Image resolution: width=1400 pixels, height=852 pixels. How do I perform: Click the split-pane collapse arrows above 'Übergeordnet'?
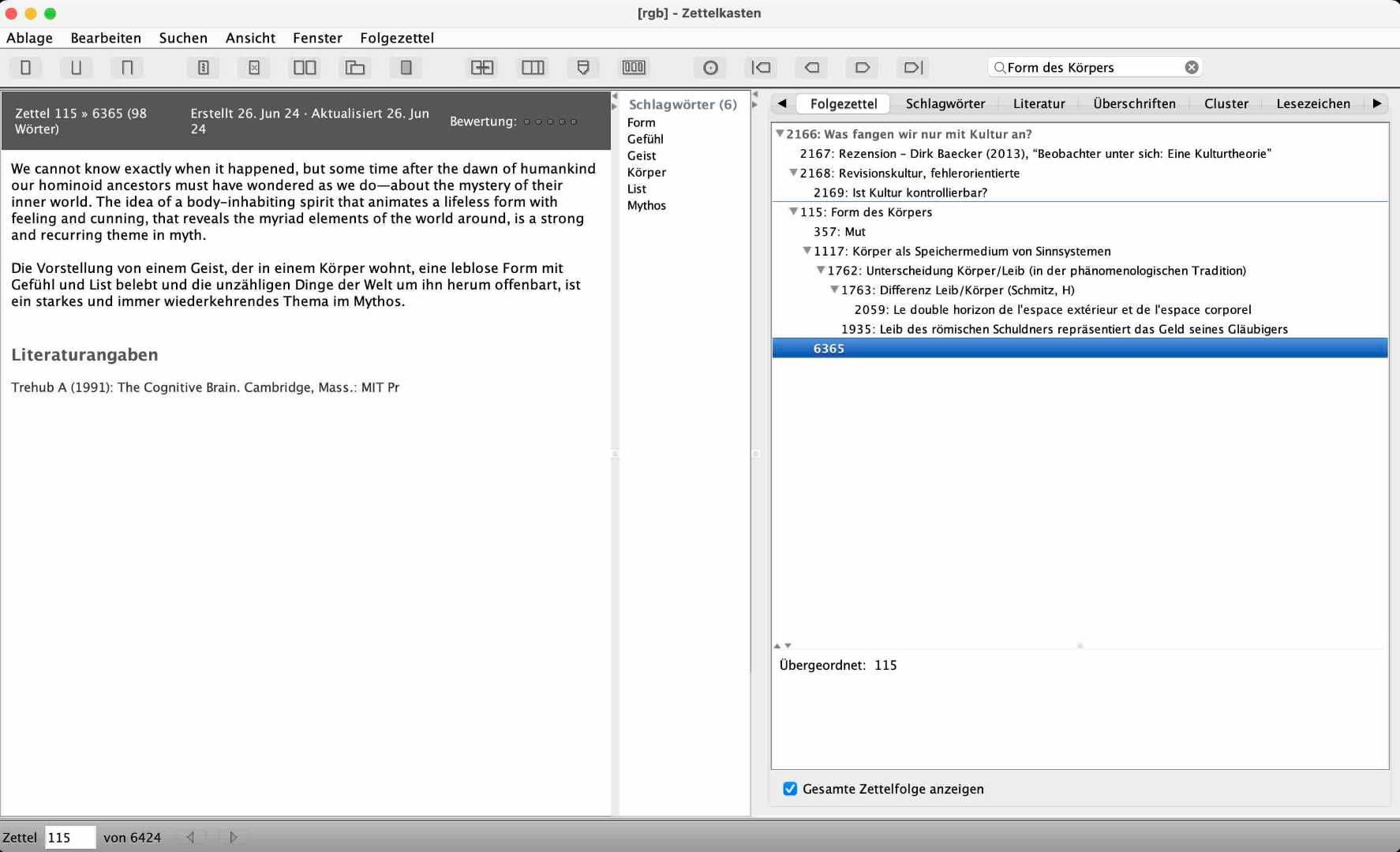782,645
